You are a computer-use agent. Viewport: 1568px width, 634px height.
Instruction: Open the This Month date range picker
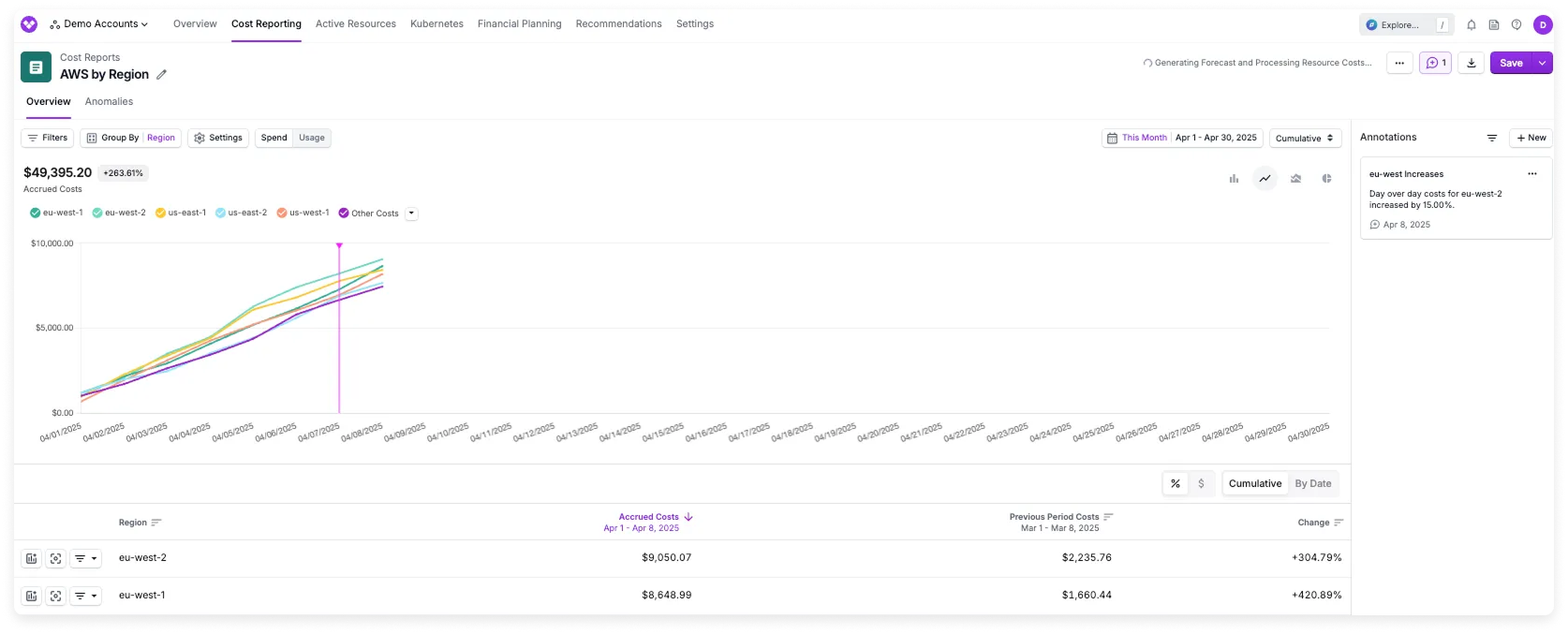pyautogui.click(x=1182, y=138)
